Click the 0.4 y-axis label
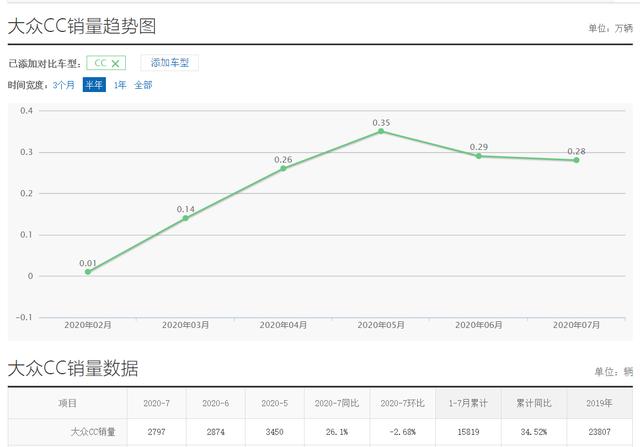This screenshot has height=447, width=640. click(27, 111)
